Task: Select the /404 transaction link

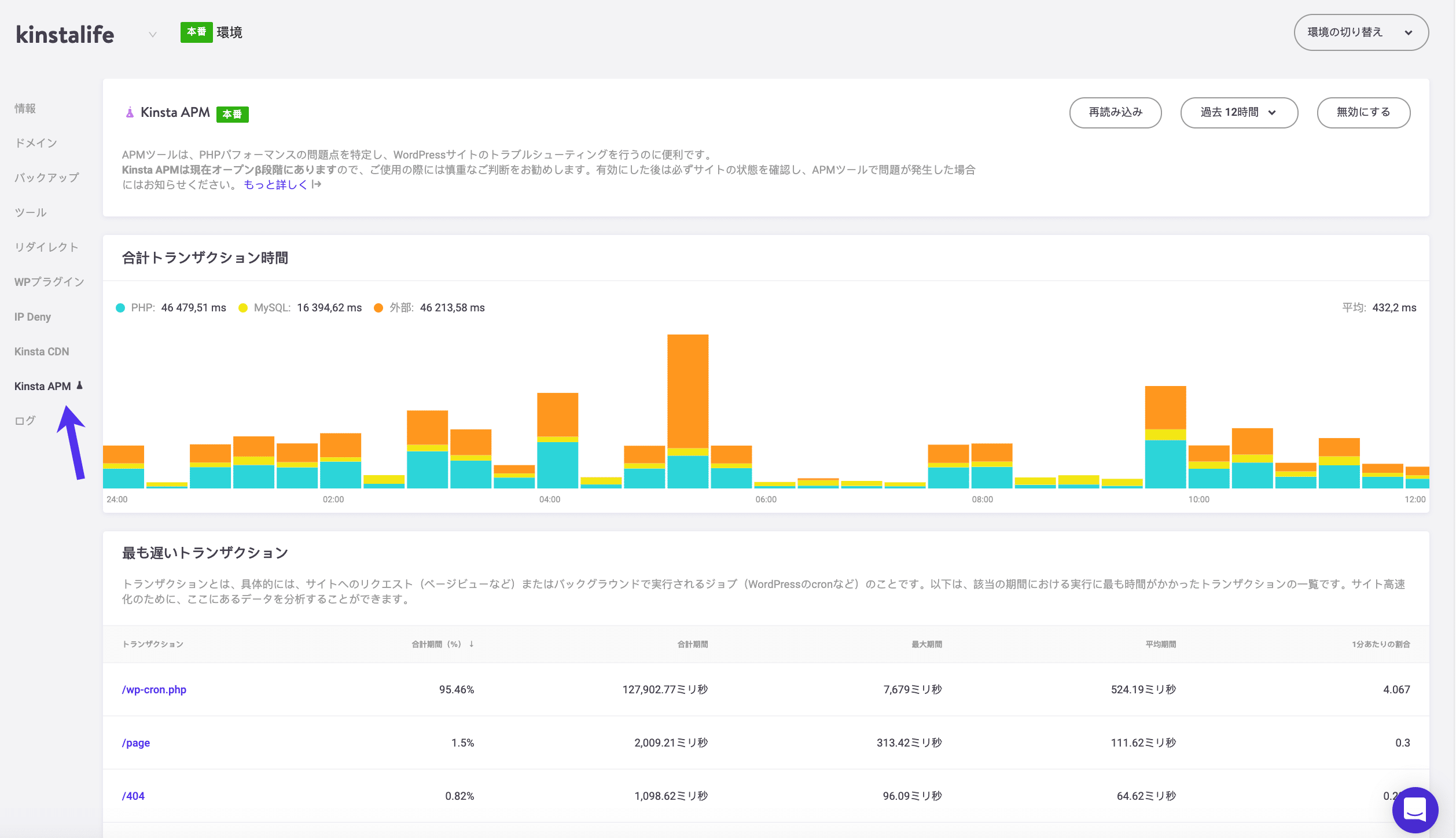Action: (x=134, y=796)
